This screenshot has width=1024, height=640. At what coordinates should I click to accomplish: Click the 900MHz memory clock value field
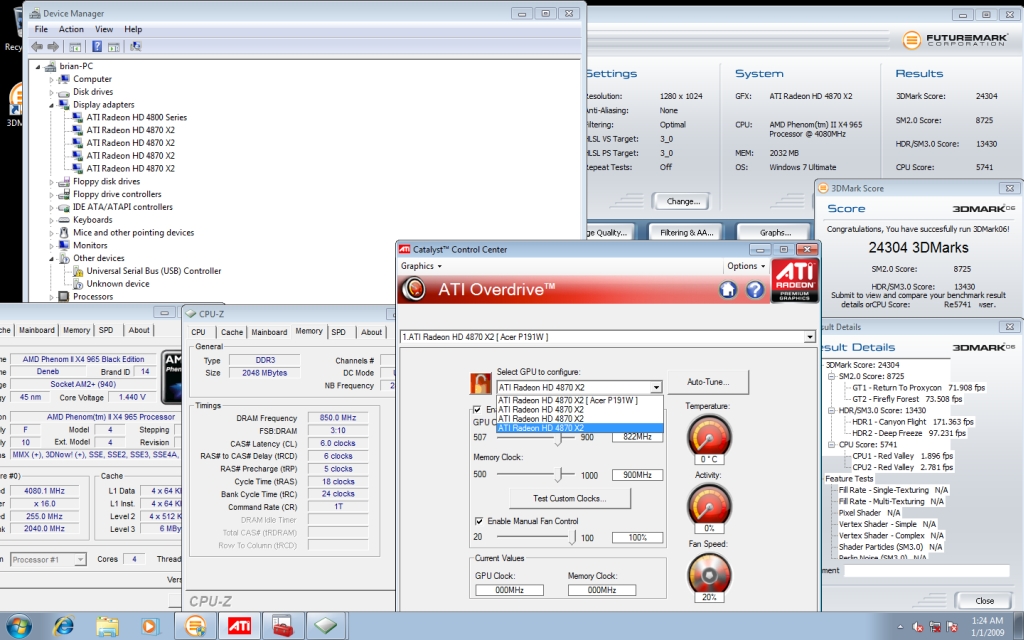(x=637, y=475)
